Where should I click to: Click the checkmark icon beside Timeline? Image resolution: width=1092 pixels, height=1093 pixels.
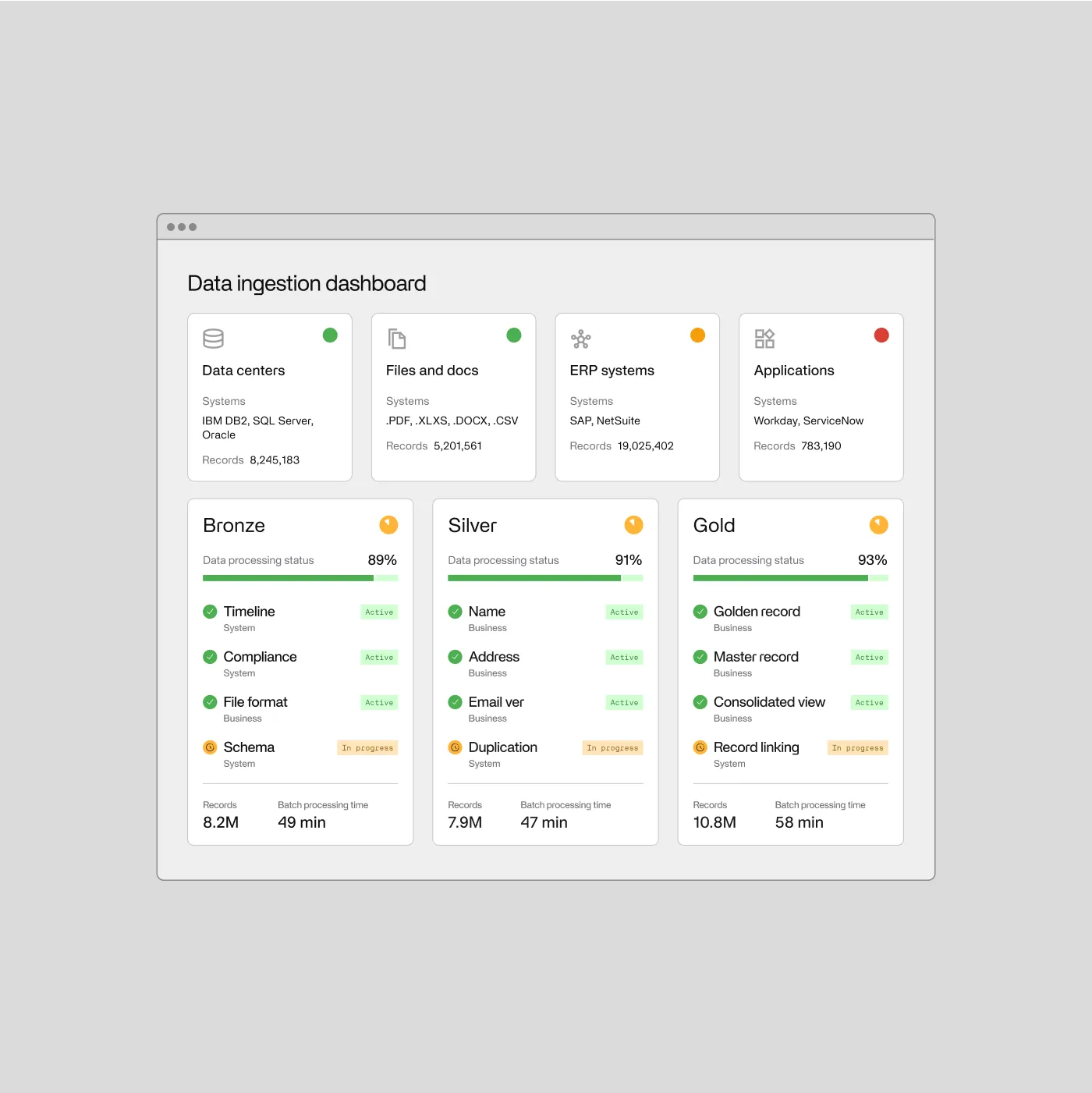pyautogui.click(x=210, y=612)
